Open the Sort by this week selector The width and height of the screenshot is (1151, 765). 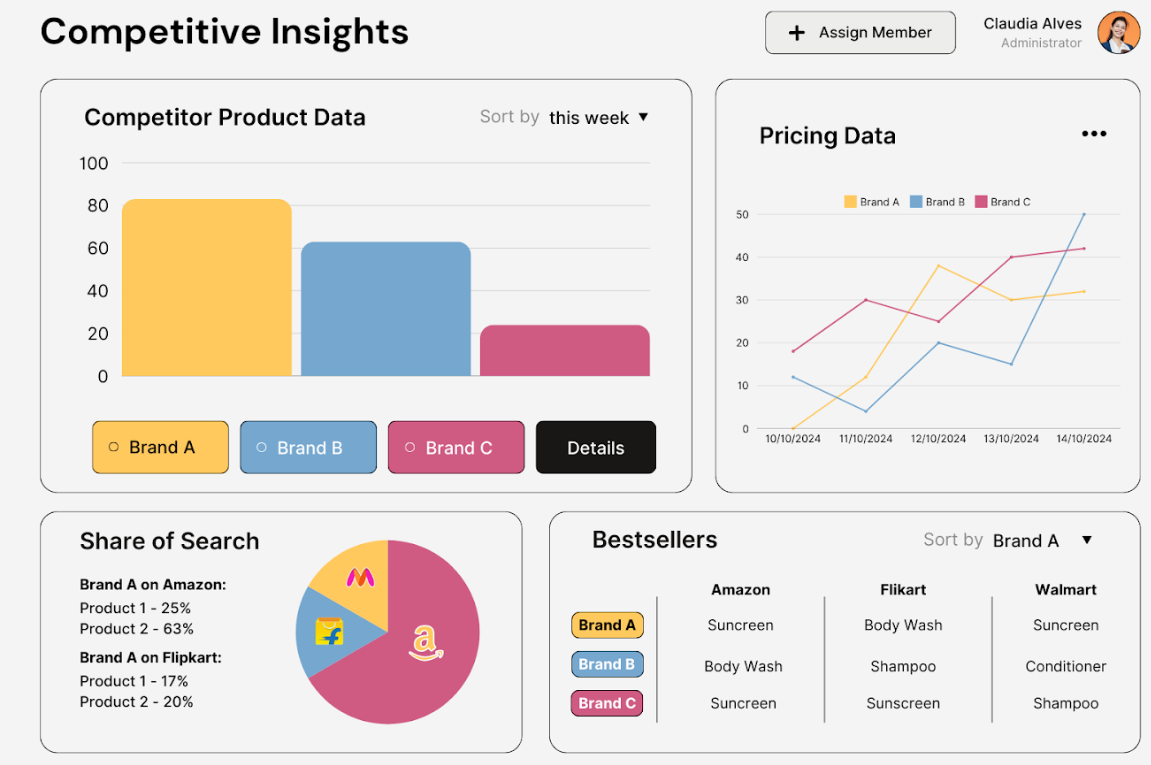click(564, 117)
